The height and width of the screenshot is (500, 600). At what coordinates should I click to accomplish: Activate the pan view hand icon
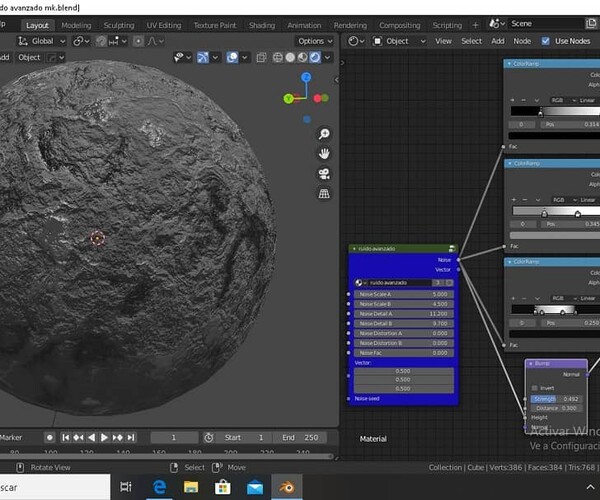point(324,154)
